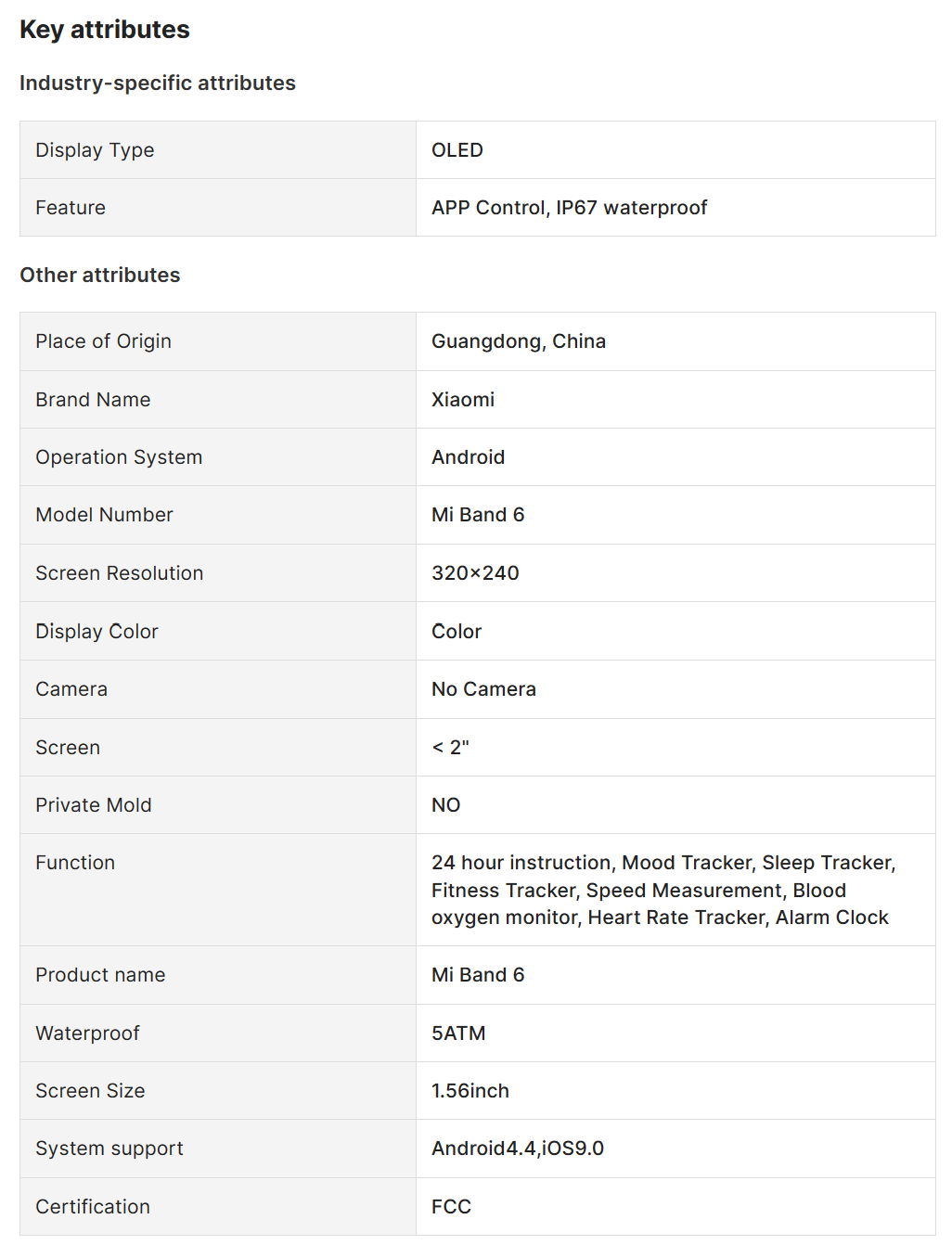Click the Key attributes heading

click(x=105, y=30)
